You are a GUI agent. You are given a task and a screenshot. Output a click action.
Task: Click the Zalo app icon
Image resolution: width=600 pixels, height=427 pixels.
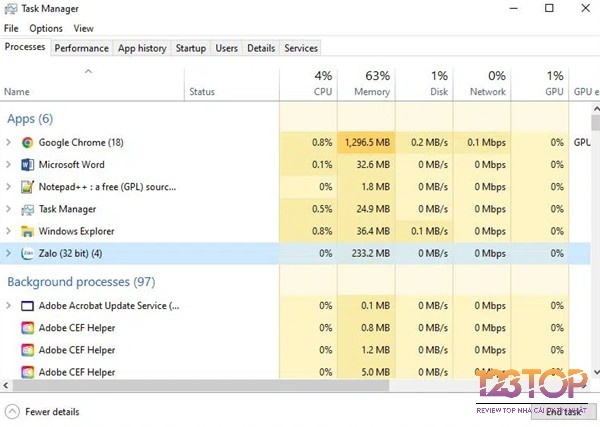click(x=27, y=254)
